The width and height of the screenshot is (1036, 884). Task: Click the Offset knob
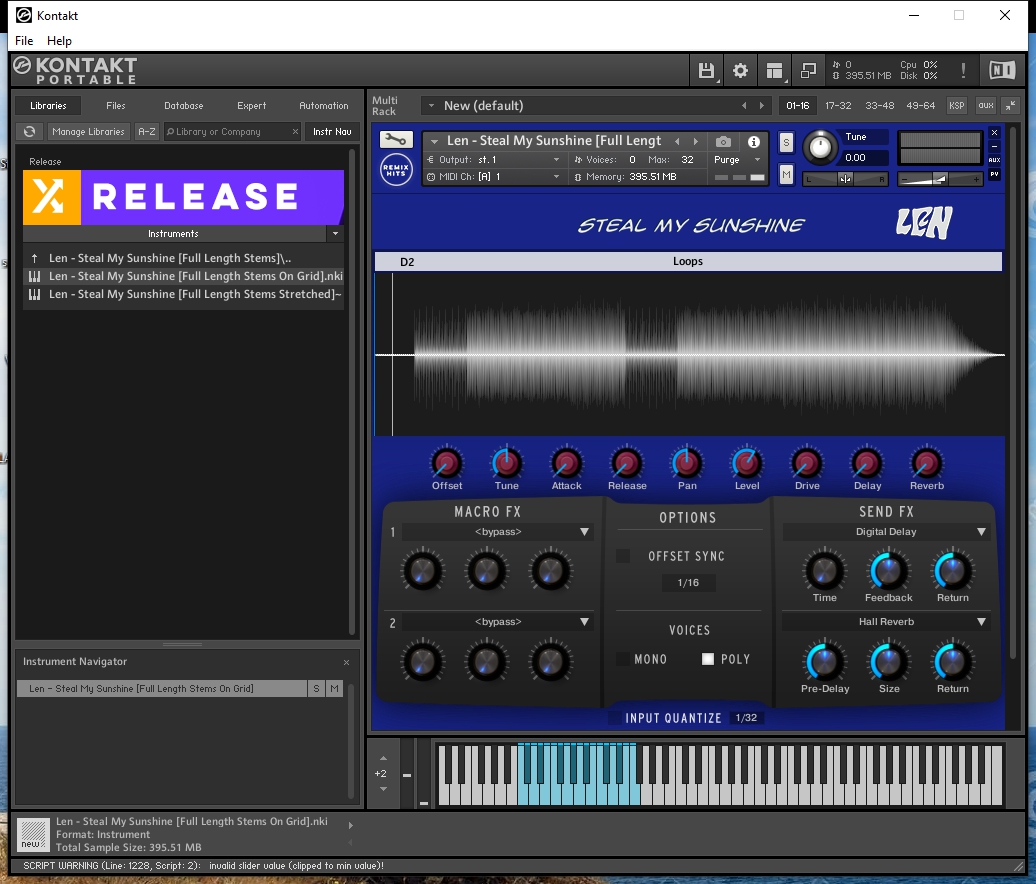(447, 463)
